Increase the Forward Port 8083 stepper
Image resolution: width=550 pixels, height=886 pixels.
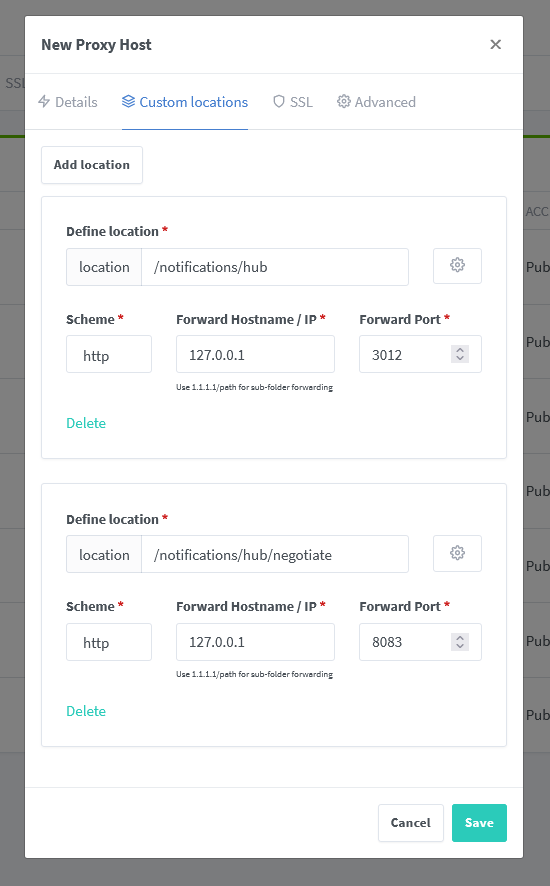[460, 637]
